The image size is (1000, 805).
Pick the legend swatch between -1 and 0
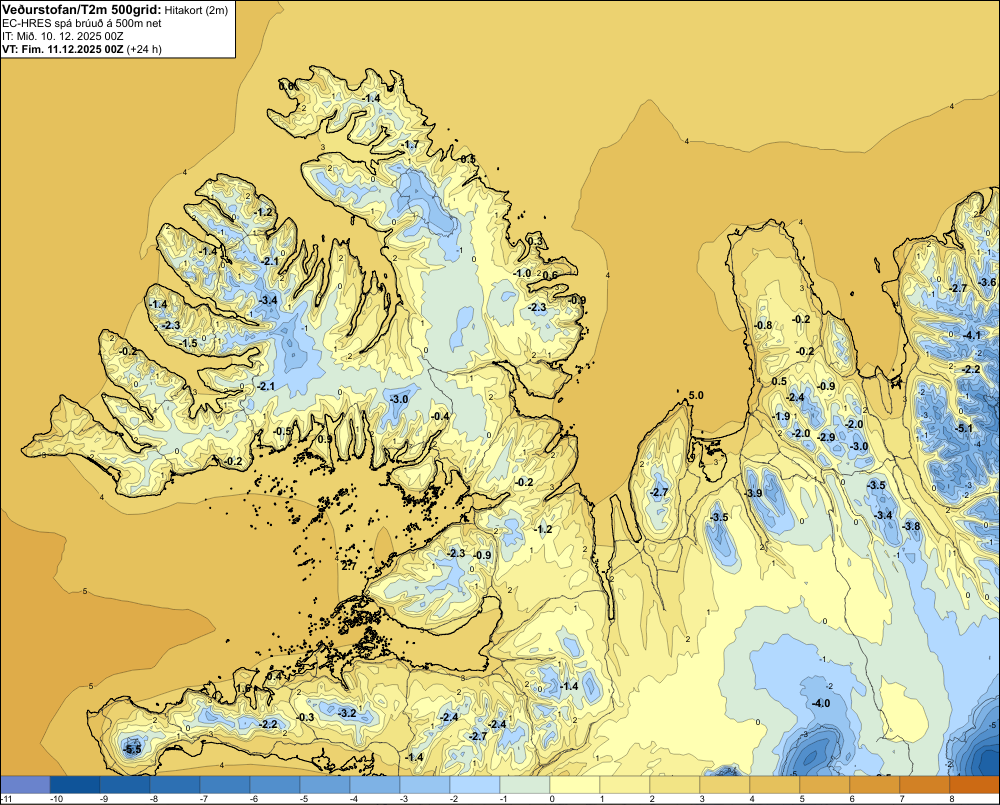tap(525, 785)
